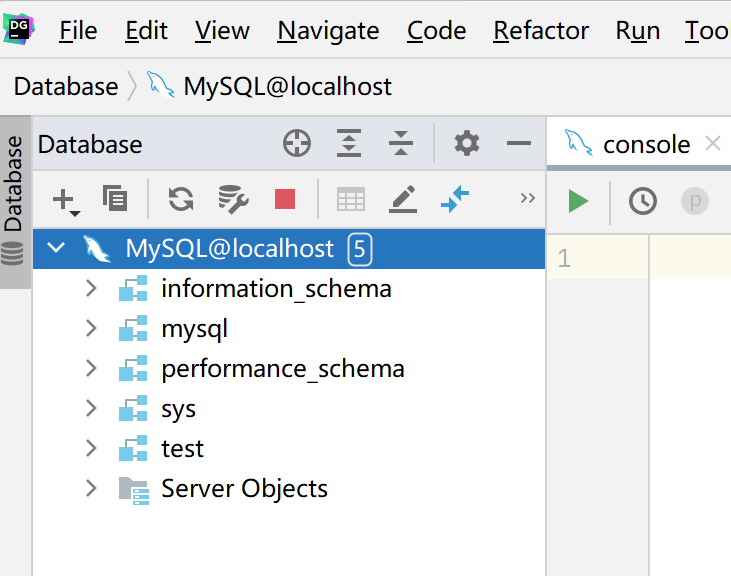
Task: Open the New data source plus dropdown
Action: [65, 201]
